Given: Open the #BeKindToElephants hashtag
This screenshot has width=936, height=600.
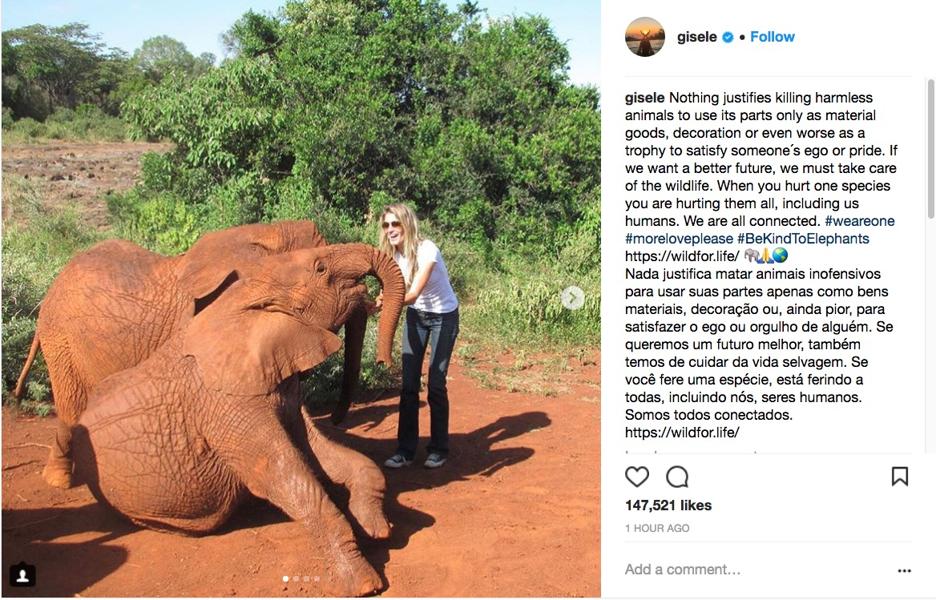Looking at the screenshot, I should tap(803, 239).
